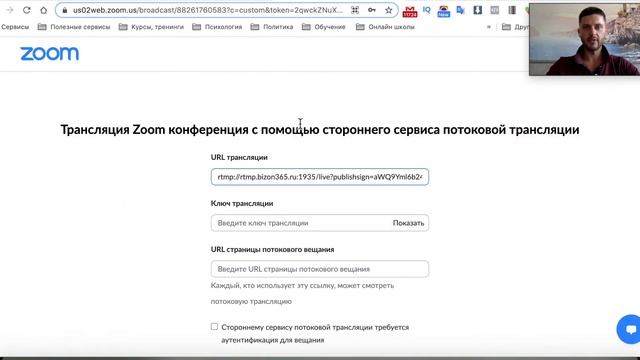Open the red Gmail checker extension

click(410, 11)
